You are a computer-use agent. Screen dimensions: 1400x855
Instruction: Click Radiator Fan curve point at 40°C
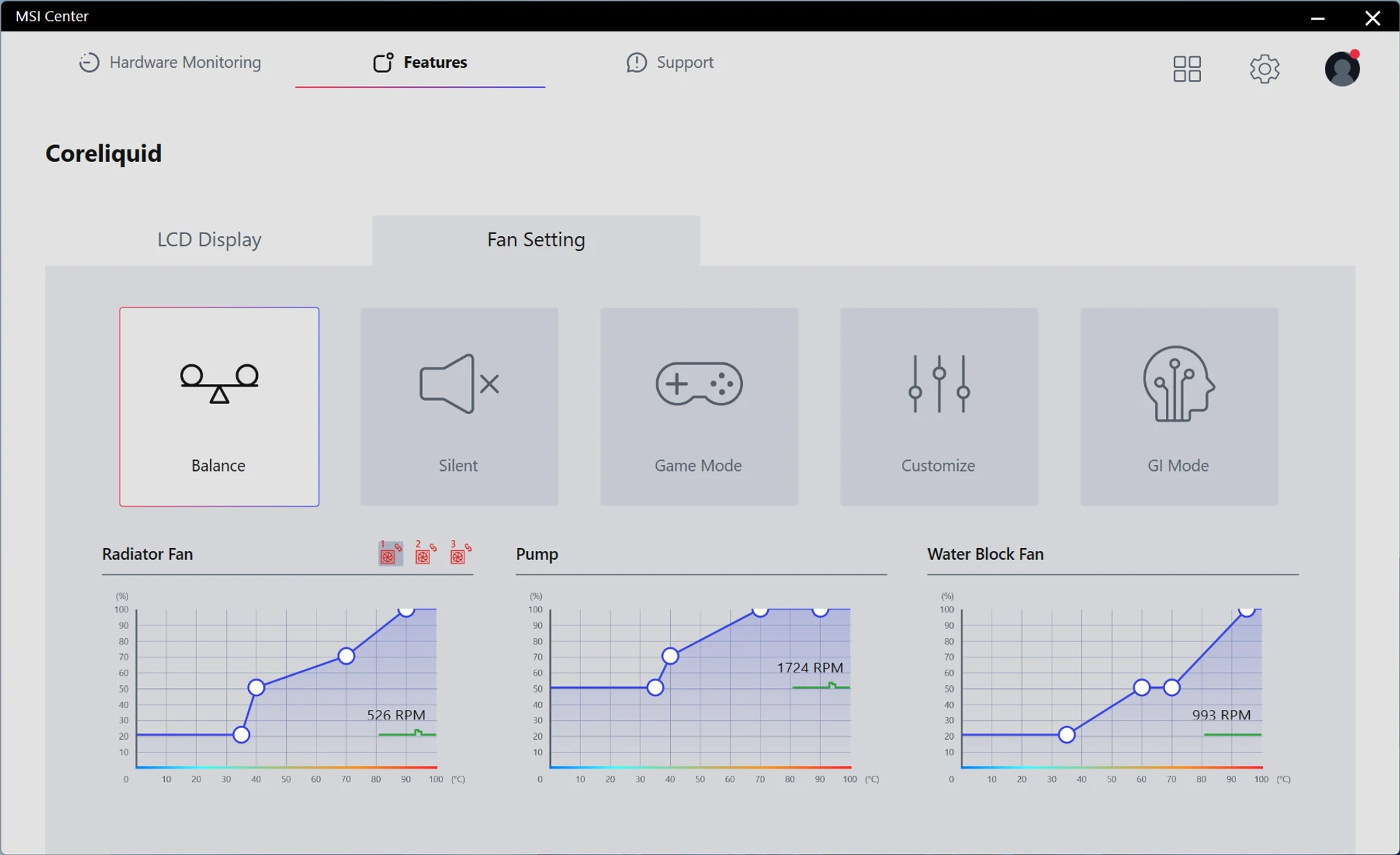(x=256, y=687)
